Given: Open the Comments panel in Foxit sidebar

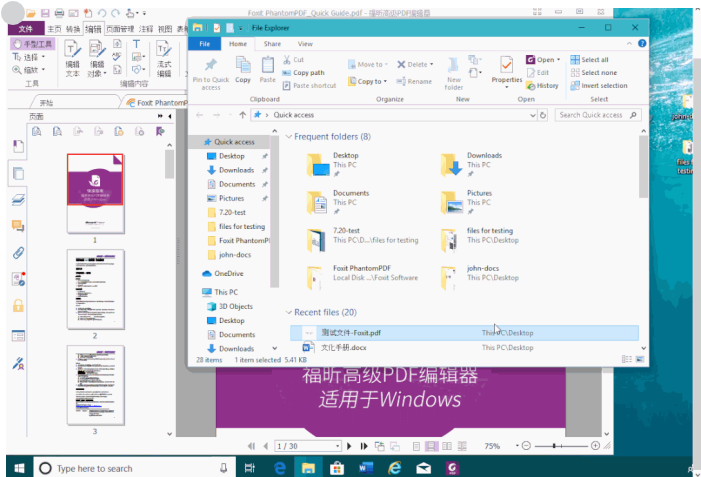Looking at the screenshot, I should click(18, 226).
